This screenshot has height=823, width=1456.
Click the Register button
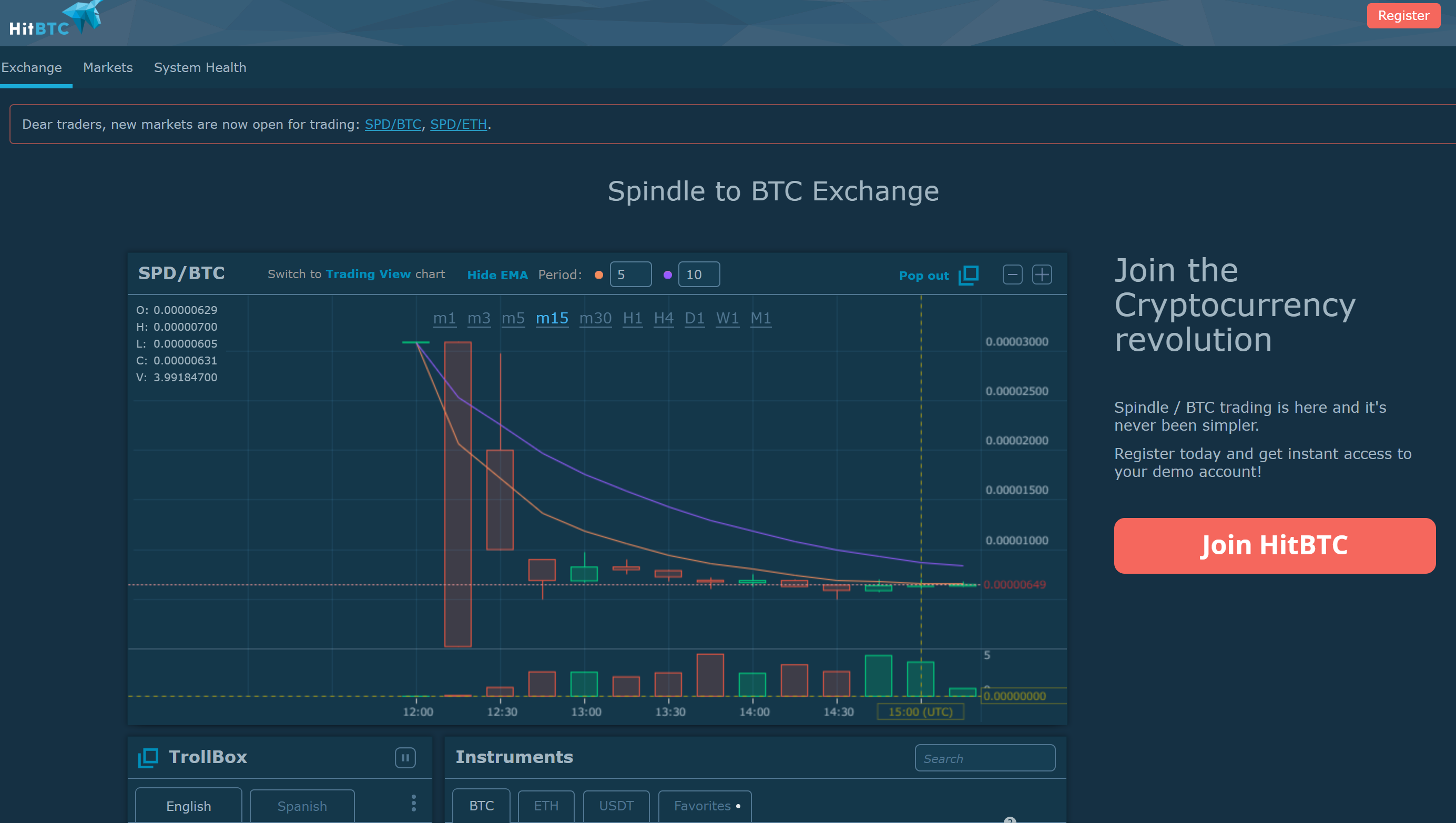point(1403,16)
